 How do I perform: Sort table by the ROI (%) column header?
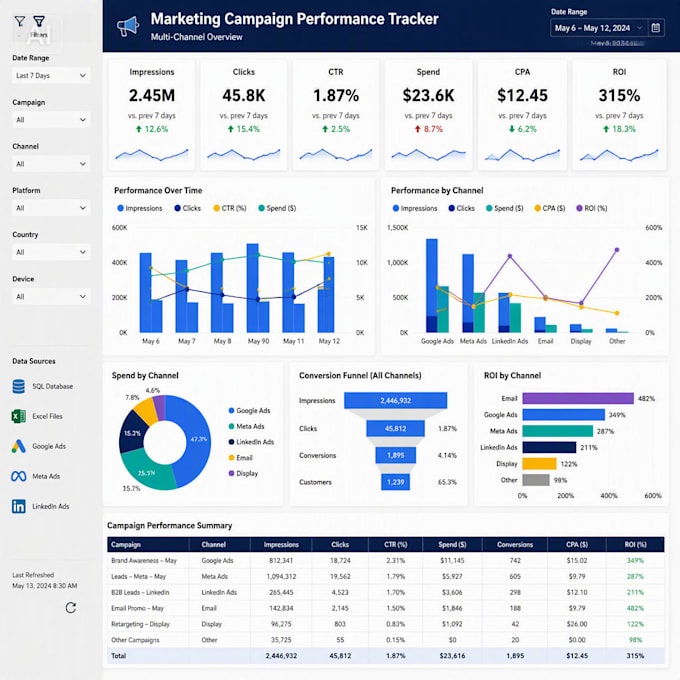(635, 545)
